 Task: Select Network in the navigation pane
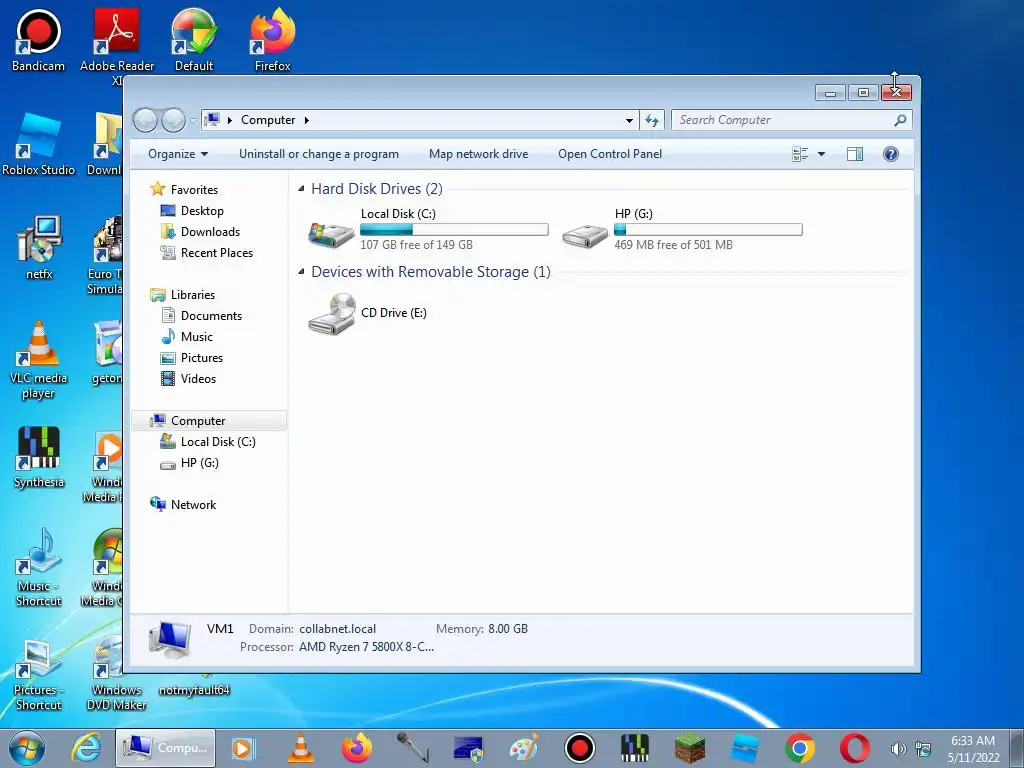click(193, 505)
